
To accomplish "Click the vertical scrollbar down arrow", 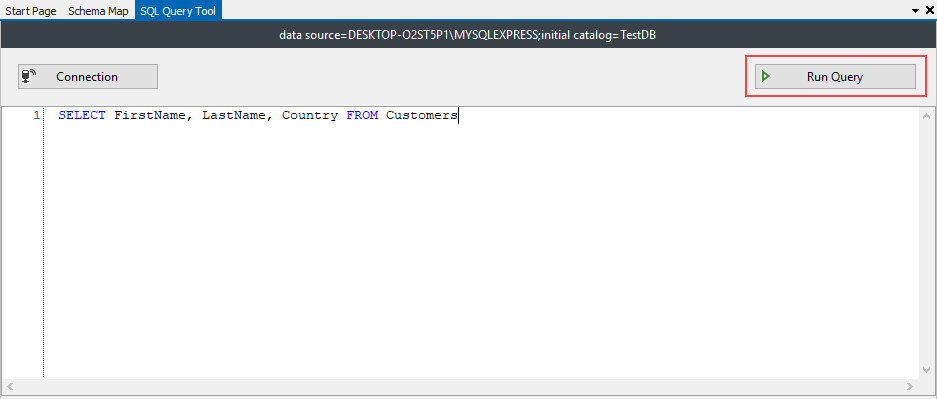I will pos(927,370).
